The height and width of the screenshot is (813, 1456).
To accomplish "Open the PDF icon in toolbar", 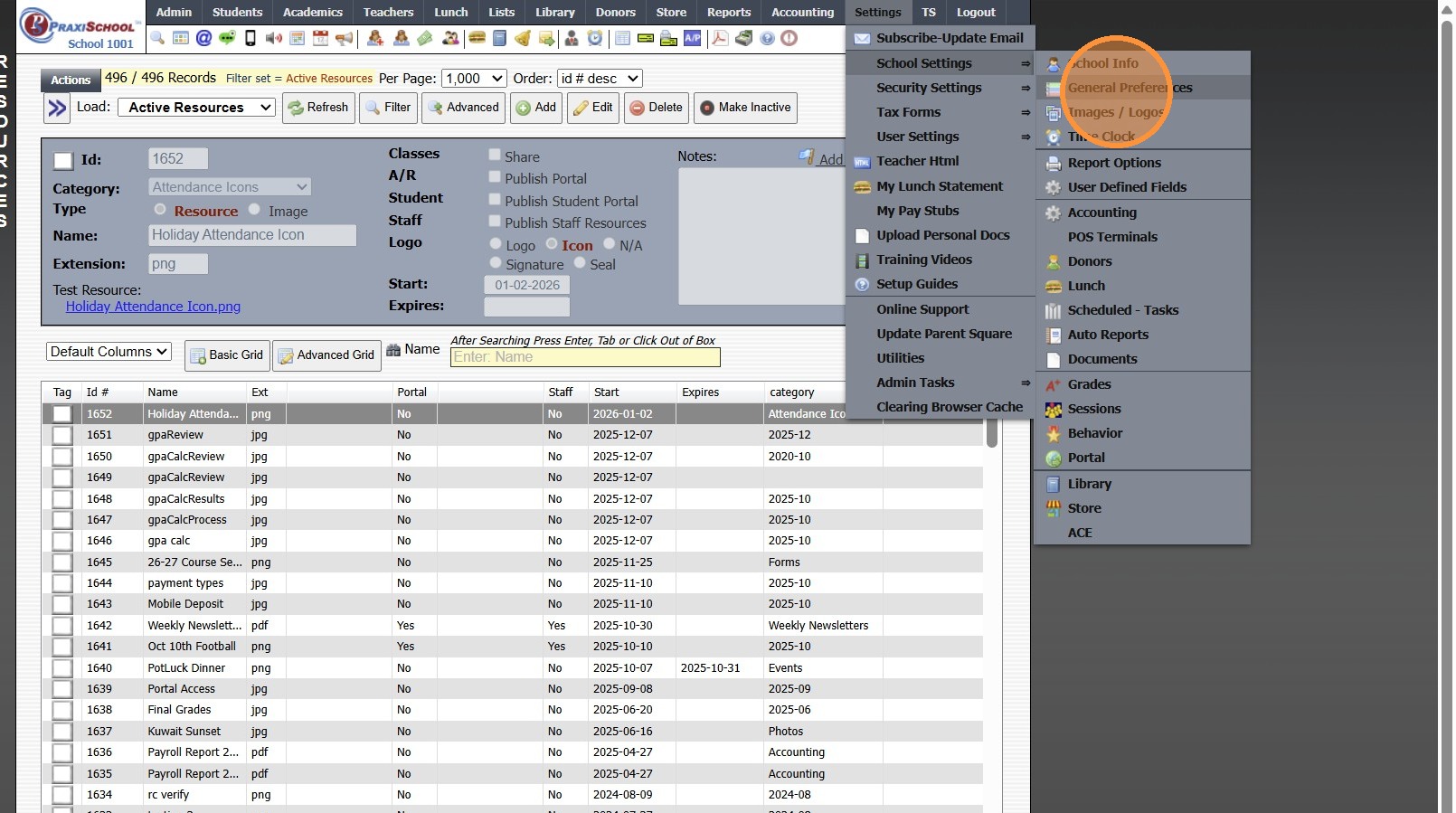I will [720, 38].
